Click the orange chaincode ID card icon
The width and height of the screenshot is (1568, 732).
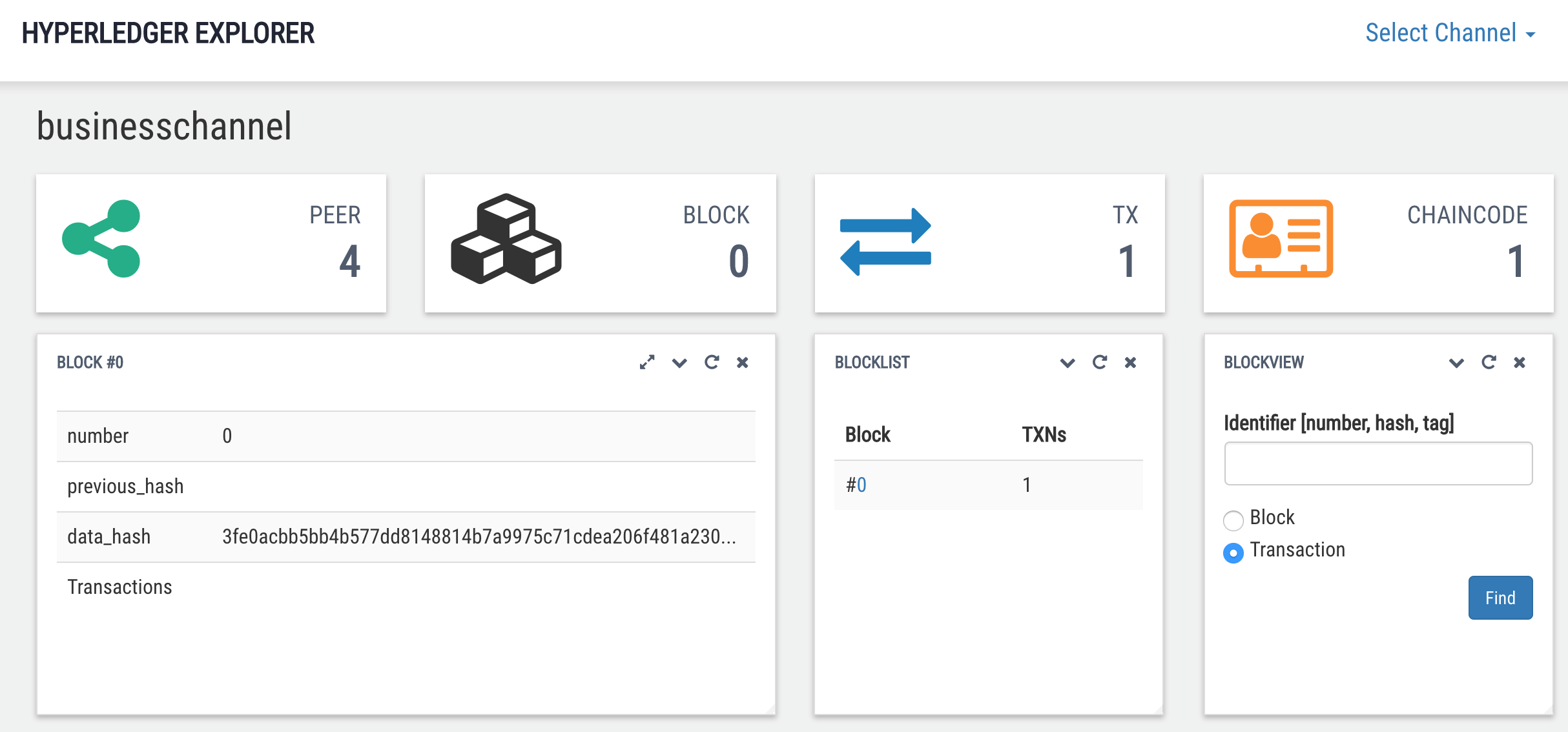1281,238
